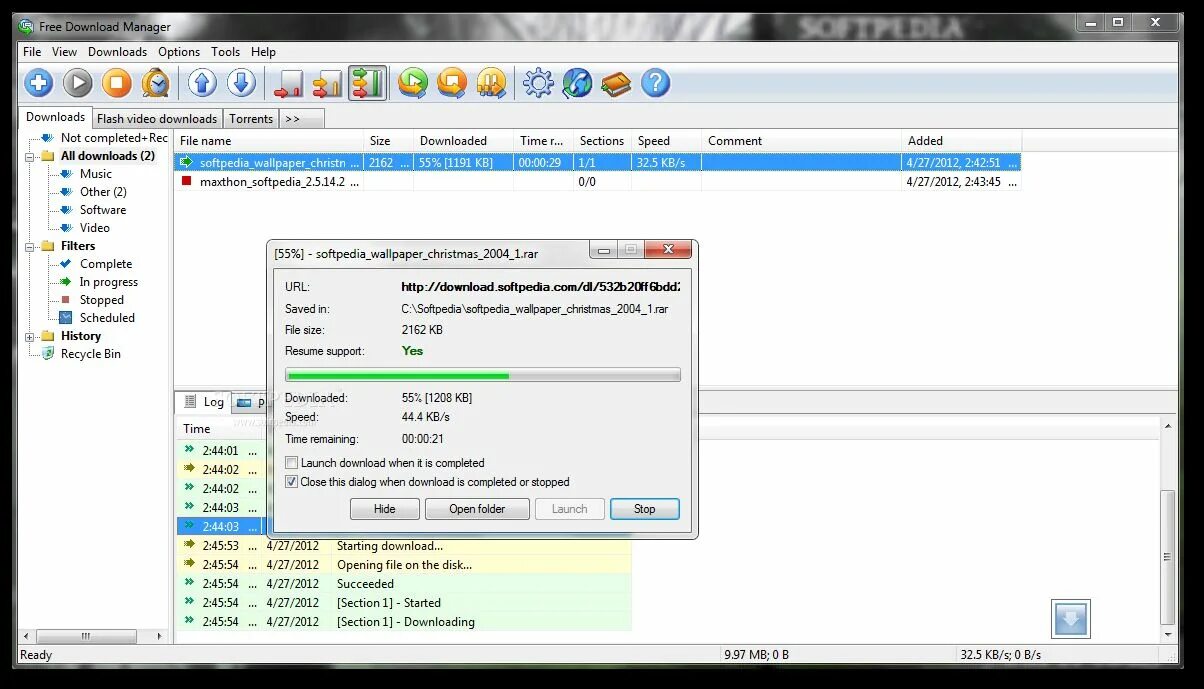
Task: Click '[Section 1] - Downloading' log entry
Action: point(406,622)
